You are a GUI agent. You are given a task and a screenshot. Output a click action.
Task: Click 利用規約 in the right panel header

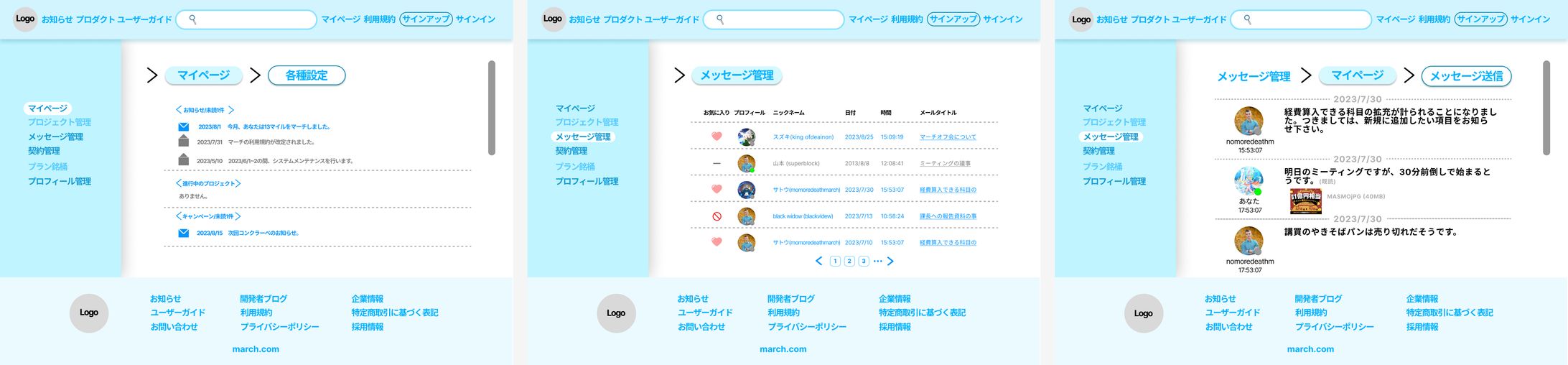click(1434, 19)
